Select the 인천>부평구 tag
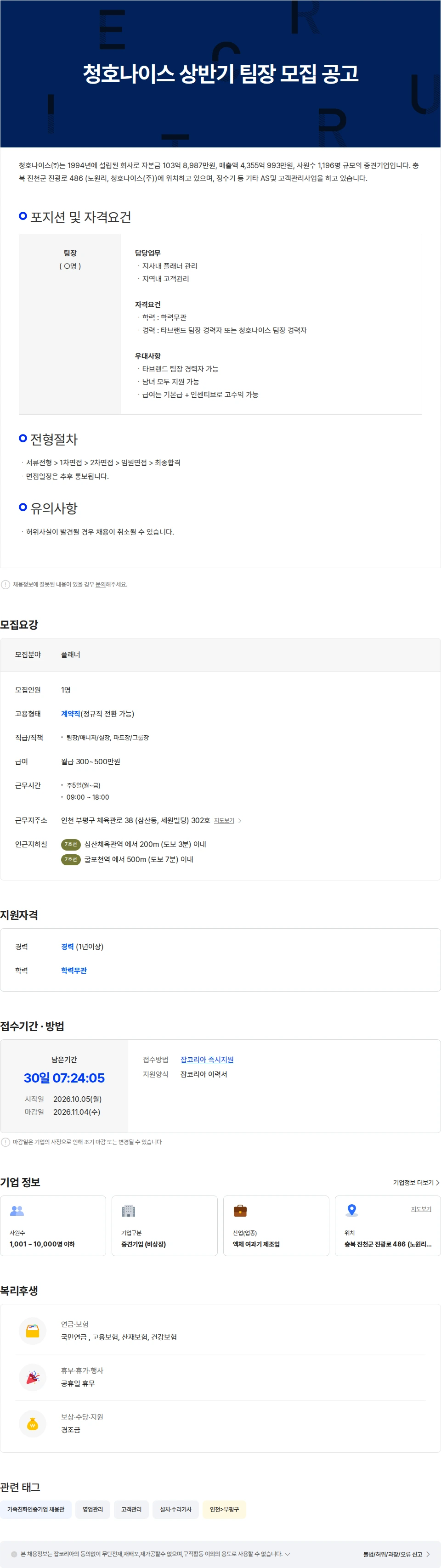The width and height of the screenshot is (441, 1568). (224, 1509)
